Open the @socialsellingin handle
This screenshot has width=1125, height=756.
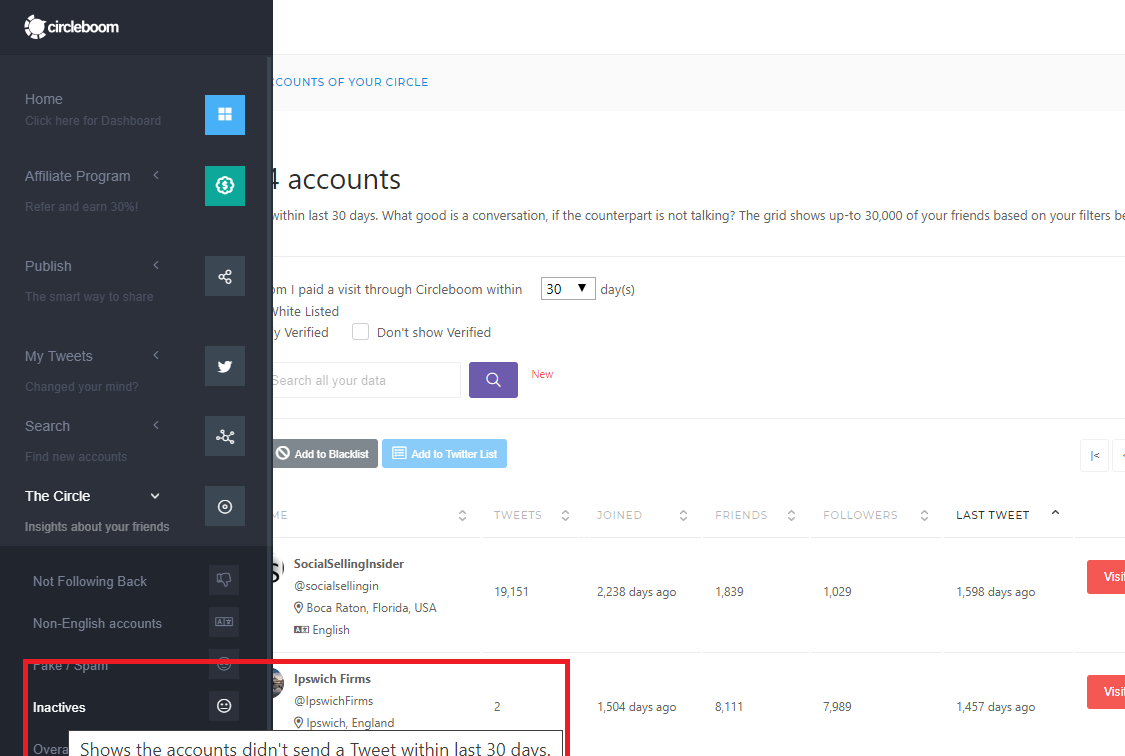[x=336, y=586]
